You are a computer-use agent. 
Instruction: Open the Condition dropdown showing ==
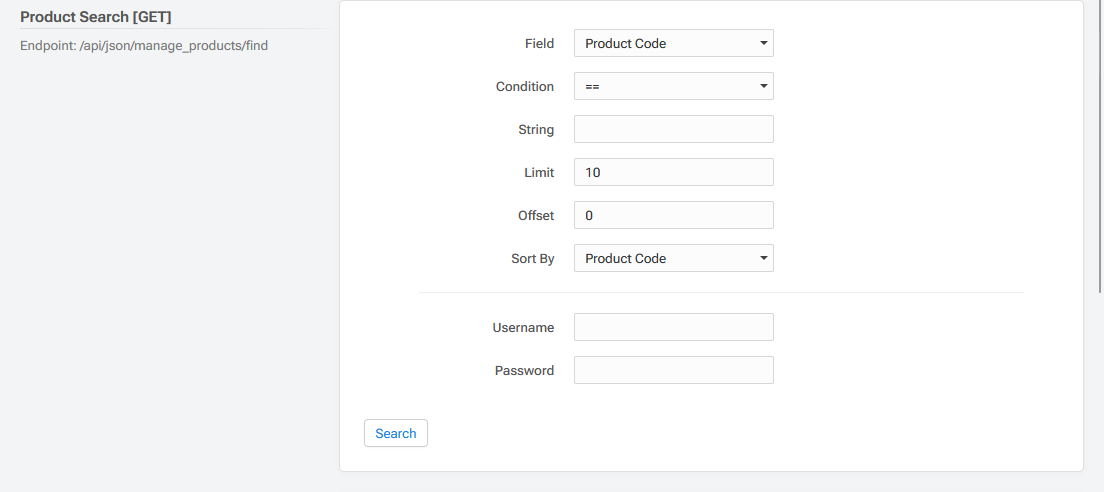point(674,86)
